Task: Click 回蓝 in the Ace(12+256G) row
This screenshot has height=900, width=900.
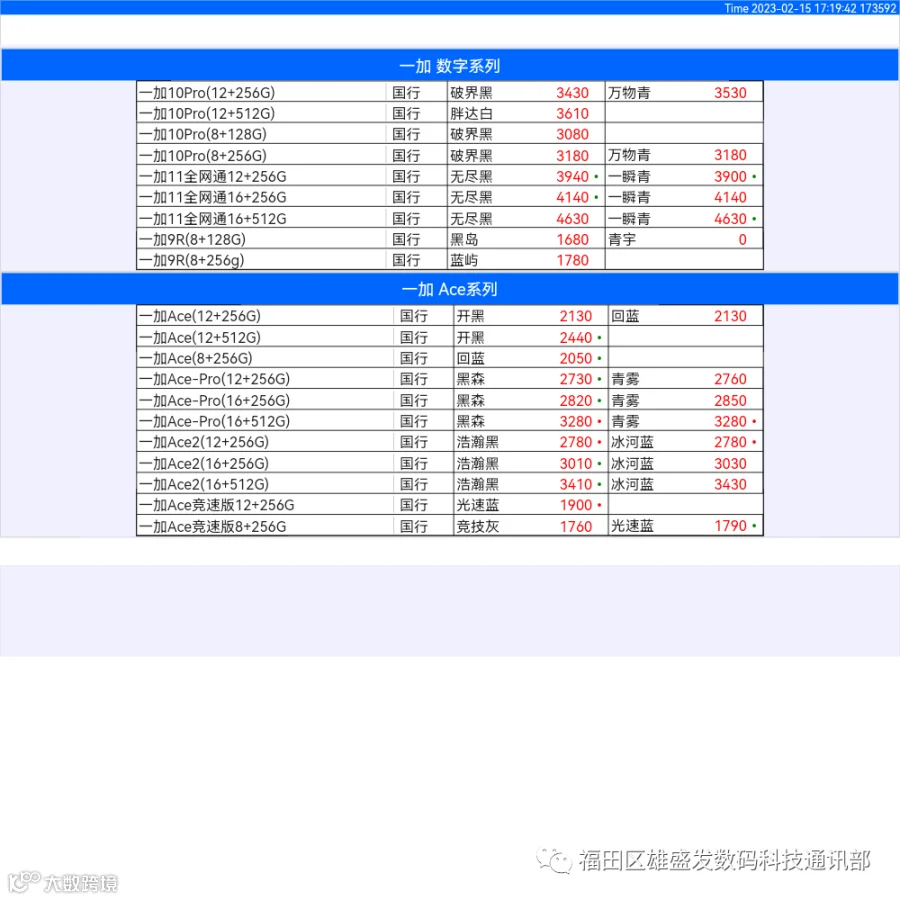Action: point(625,316)
